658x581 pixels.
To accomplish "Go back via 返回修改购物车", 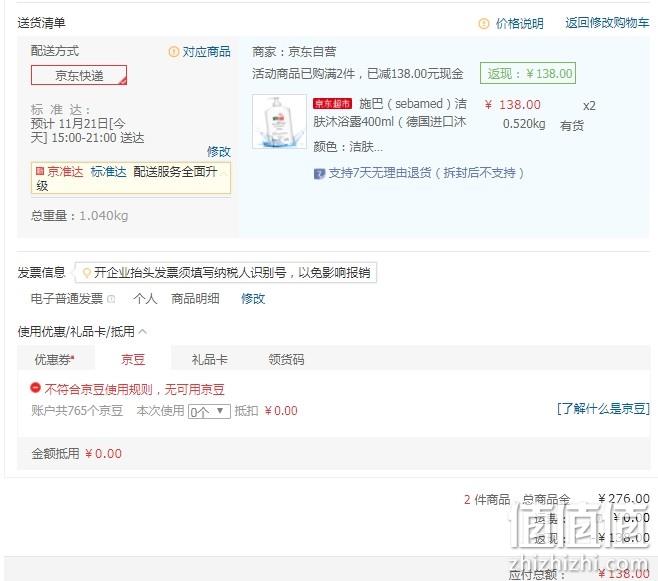I will pos(607,23).
